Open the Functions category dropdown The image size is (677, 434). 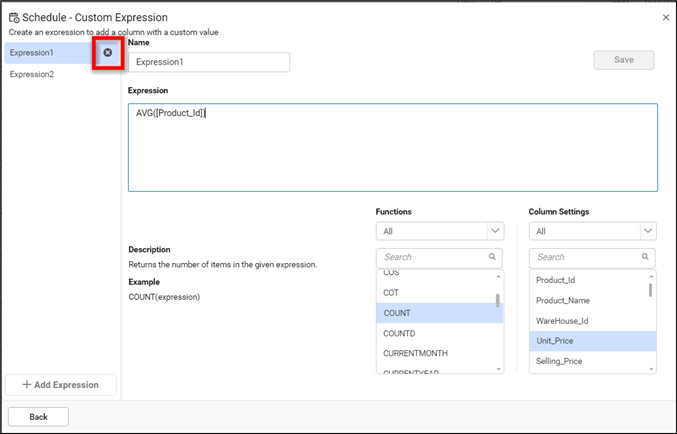coord(494,231)
